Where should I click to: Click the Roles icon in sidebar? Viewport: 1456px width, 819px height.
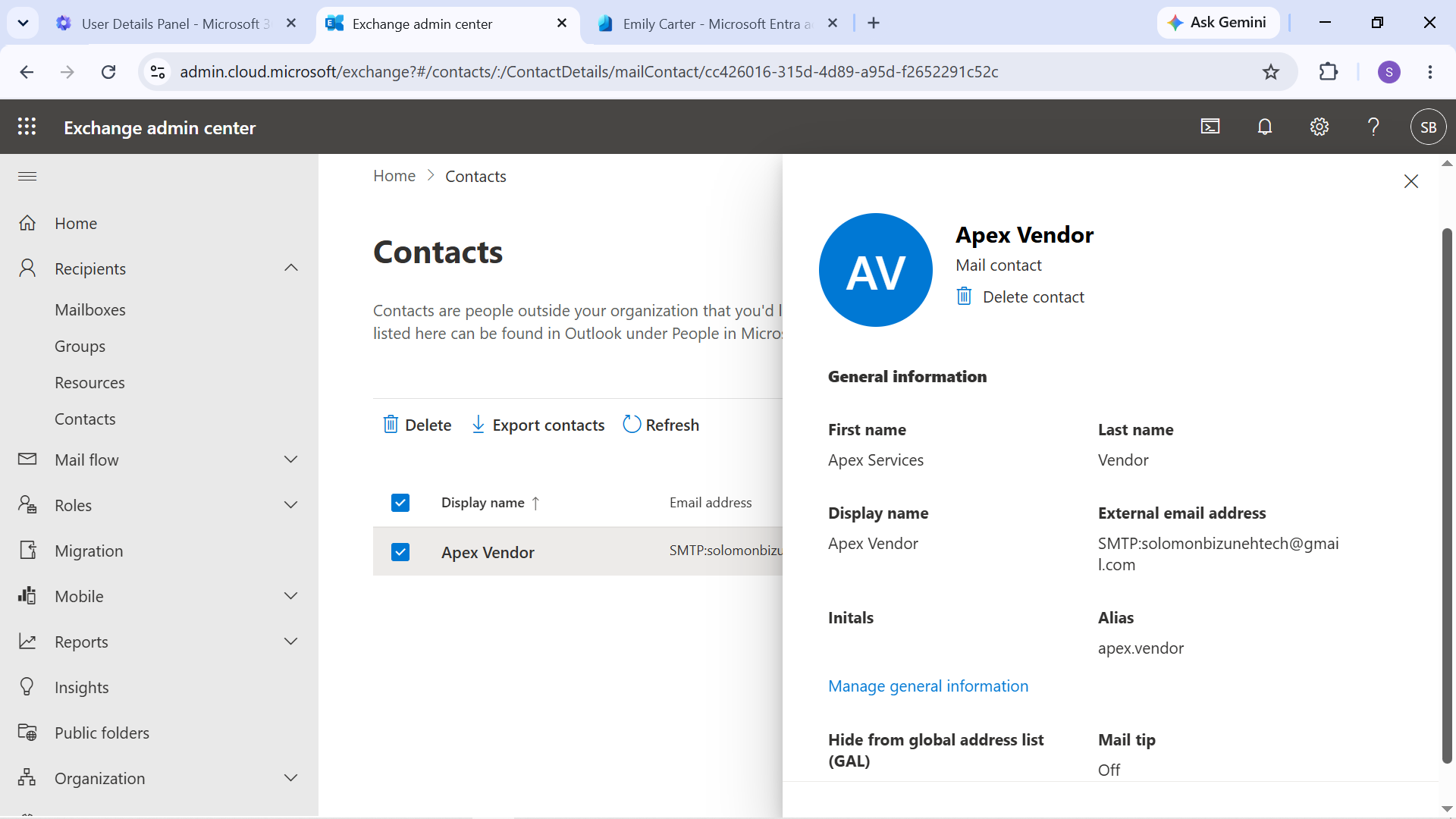click(x=27, y=504)
